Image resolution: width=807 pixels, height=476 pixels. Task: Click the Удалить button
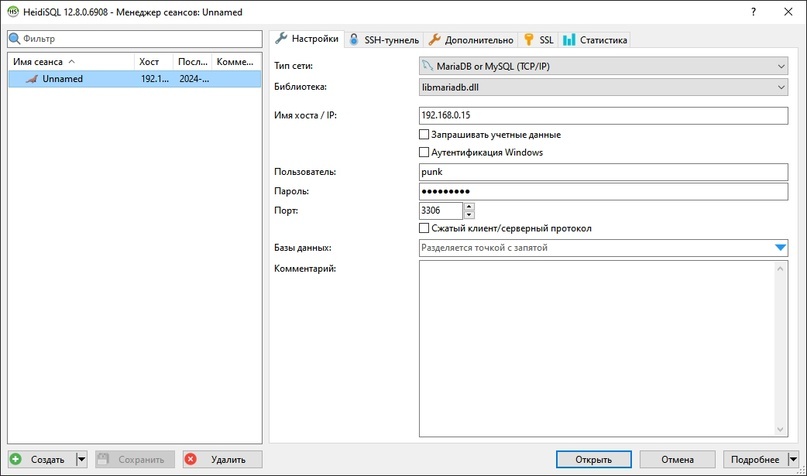pos(222,459)
